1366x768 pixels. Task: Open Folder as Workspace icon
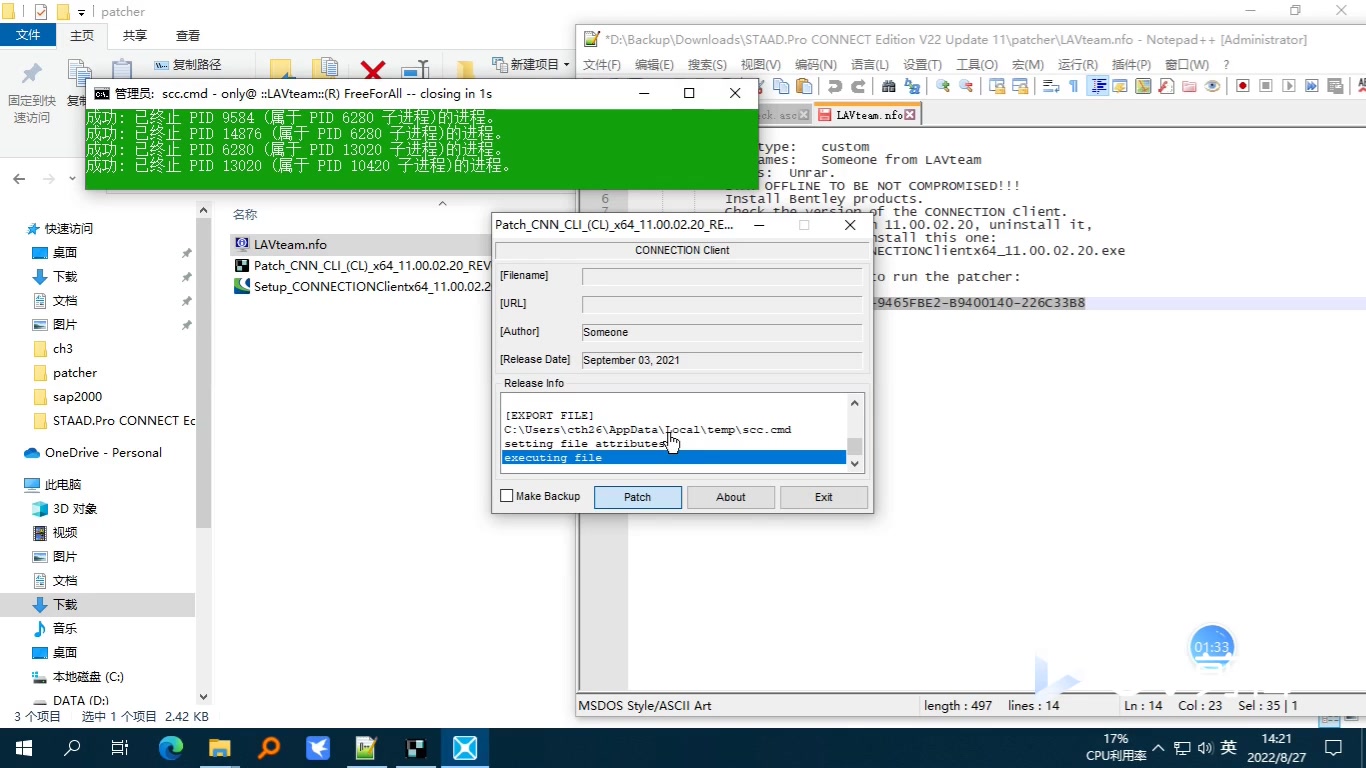click(x=1189, y=86)
